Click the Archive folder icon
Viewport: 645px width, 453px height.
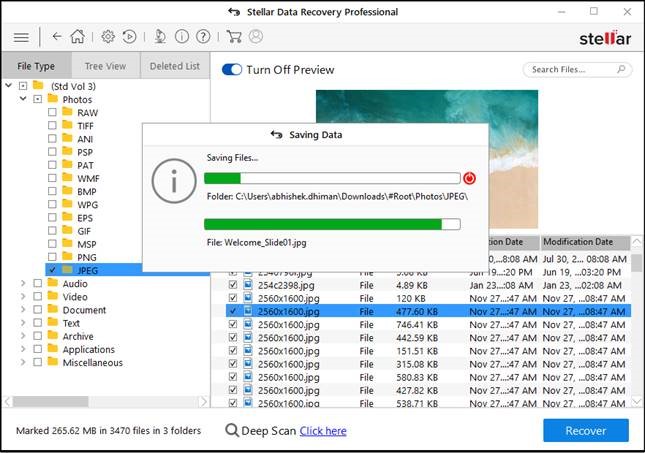(x=52, y=336)
